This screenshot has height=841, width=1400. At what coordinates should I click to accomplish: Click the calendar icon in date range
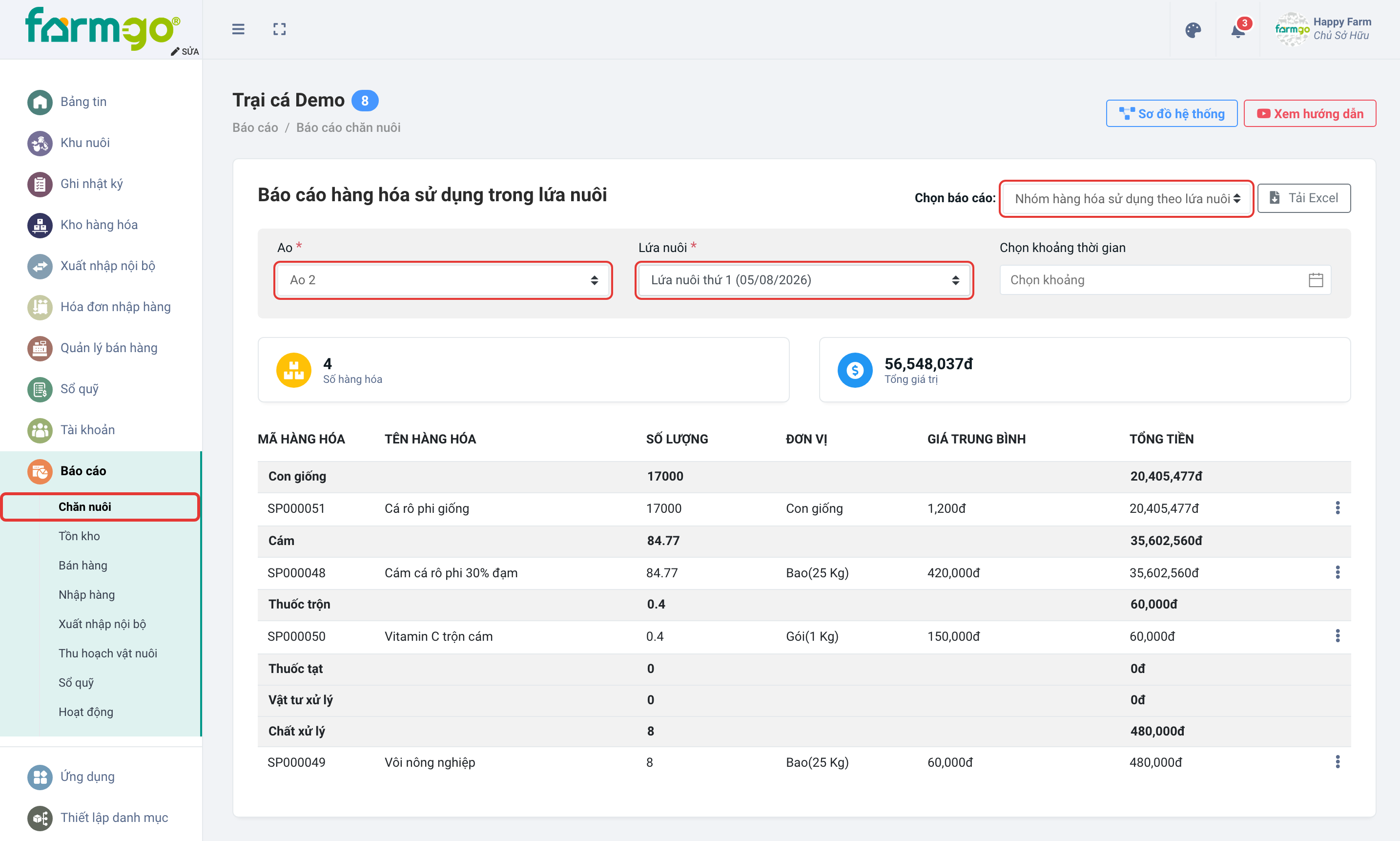pyautogui.click(x=1316, y=280)
